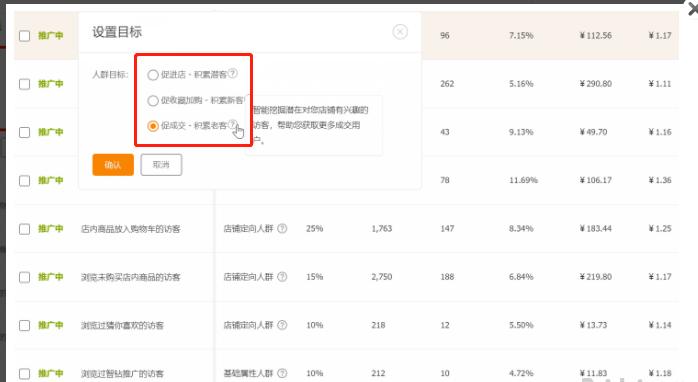The width and height of the screenshot is (698, 382).
Task: Tick checkbox for 浏览未购买店内商品的访客 row
Action: tap(24, 277)
